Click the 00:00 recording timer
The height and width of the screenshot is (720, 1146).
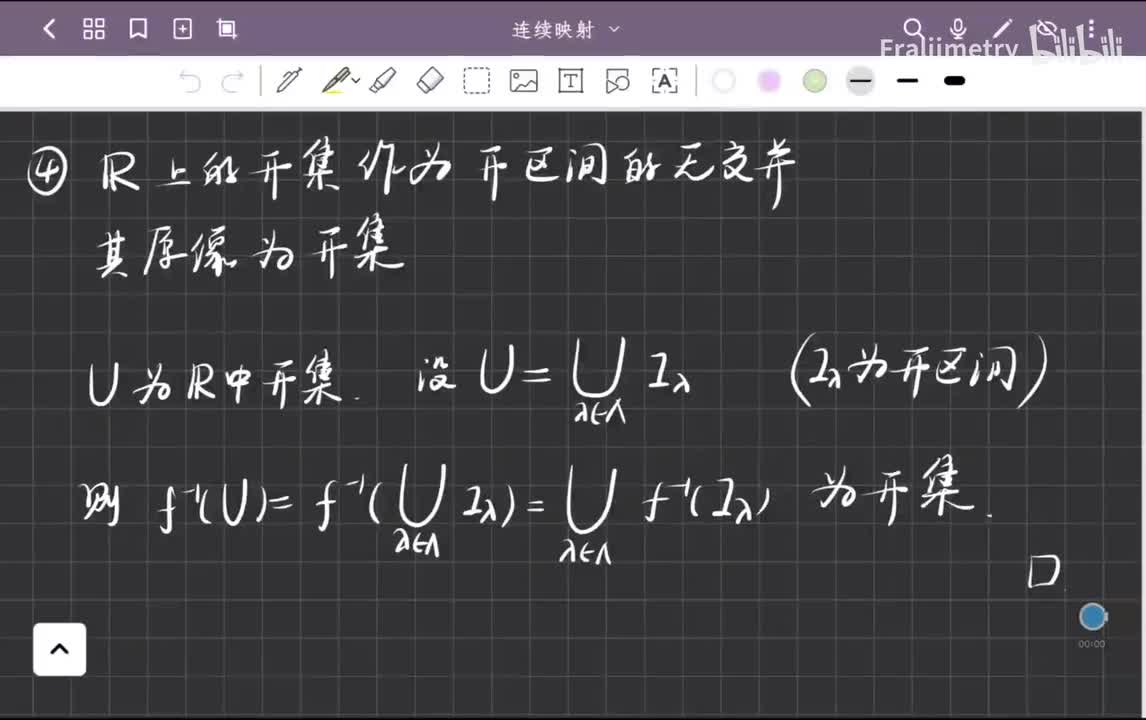(x=1091, y=644)
